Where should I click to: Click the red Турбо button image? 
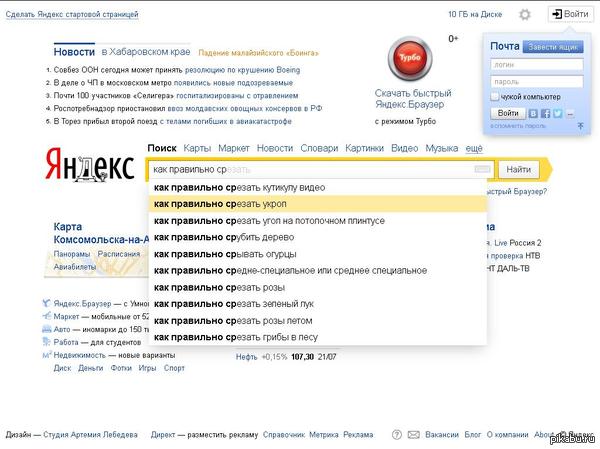tap(406, 57)
